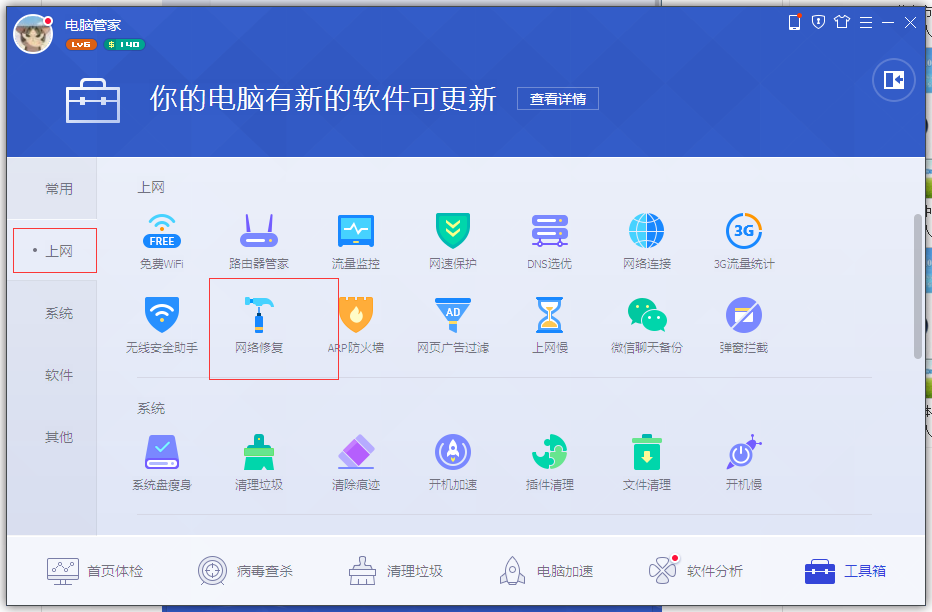Click the round collapse panel button
Screen dimensions: 932x612
coord(893,80)
